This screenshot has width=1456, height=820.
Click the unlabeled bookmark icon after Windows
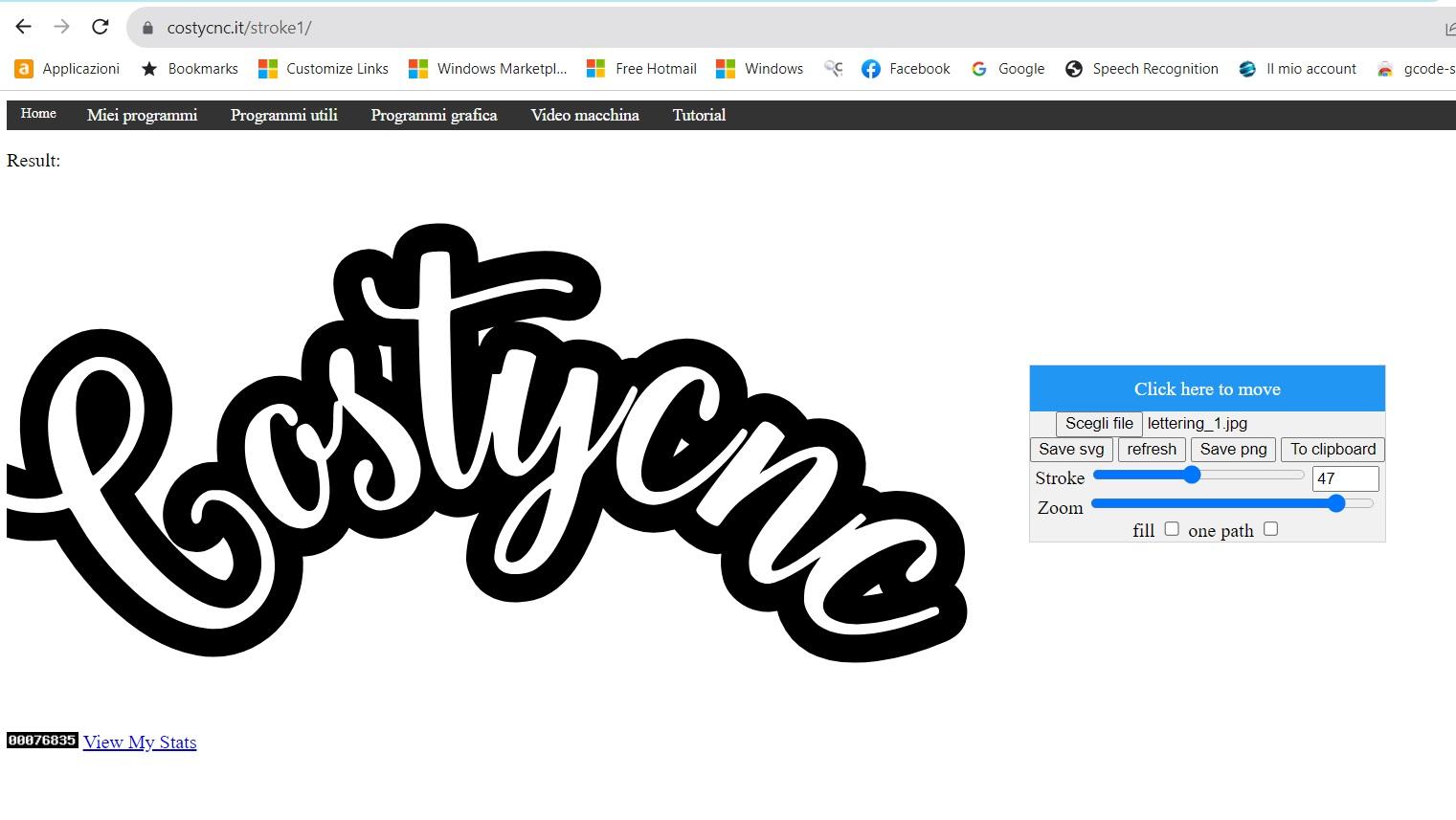click(833, 69)
